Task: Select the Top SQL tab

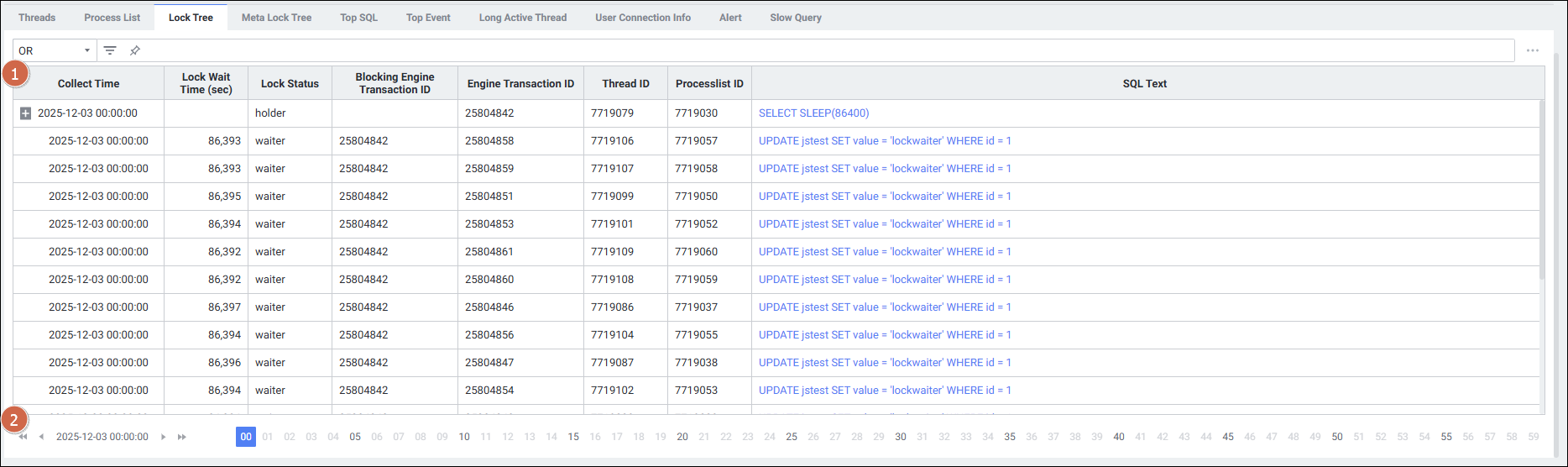Action: point(358,18)
